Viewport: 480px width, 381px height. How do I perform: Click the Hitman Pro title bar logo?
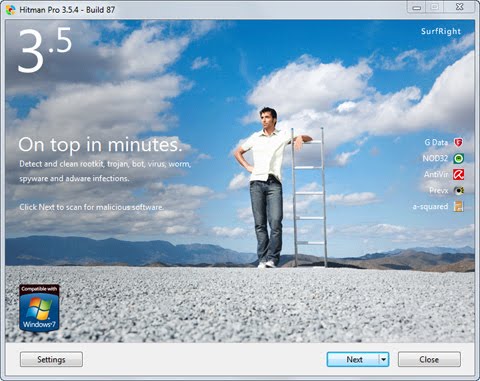[11, 10]
